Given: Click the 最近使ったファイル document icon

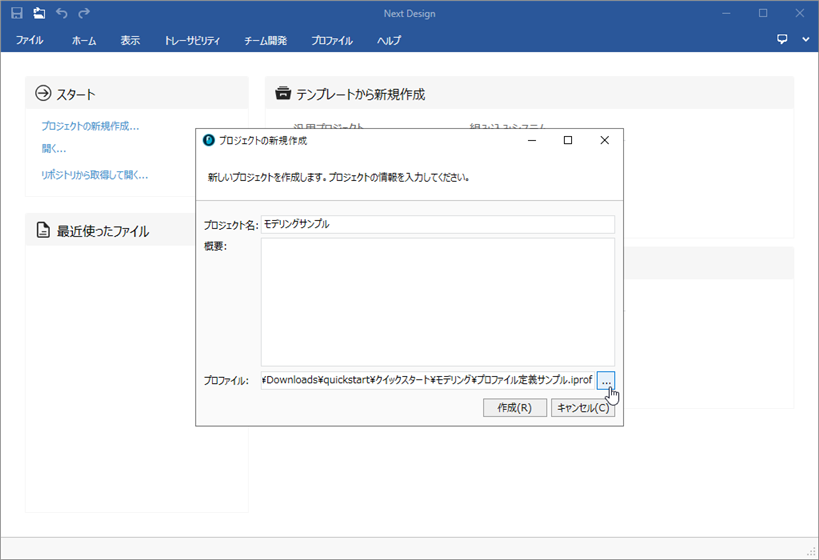Looking at the screenshot, I should (43, 231).
